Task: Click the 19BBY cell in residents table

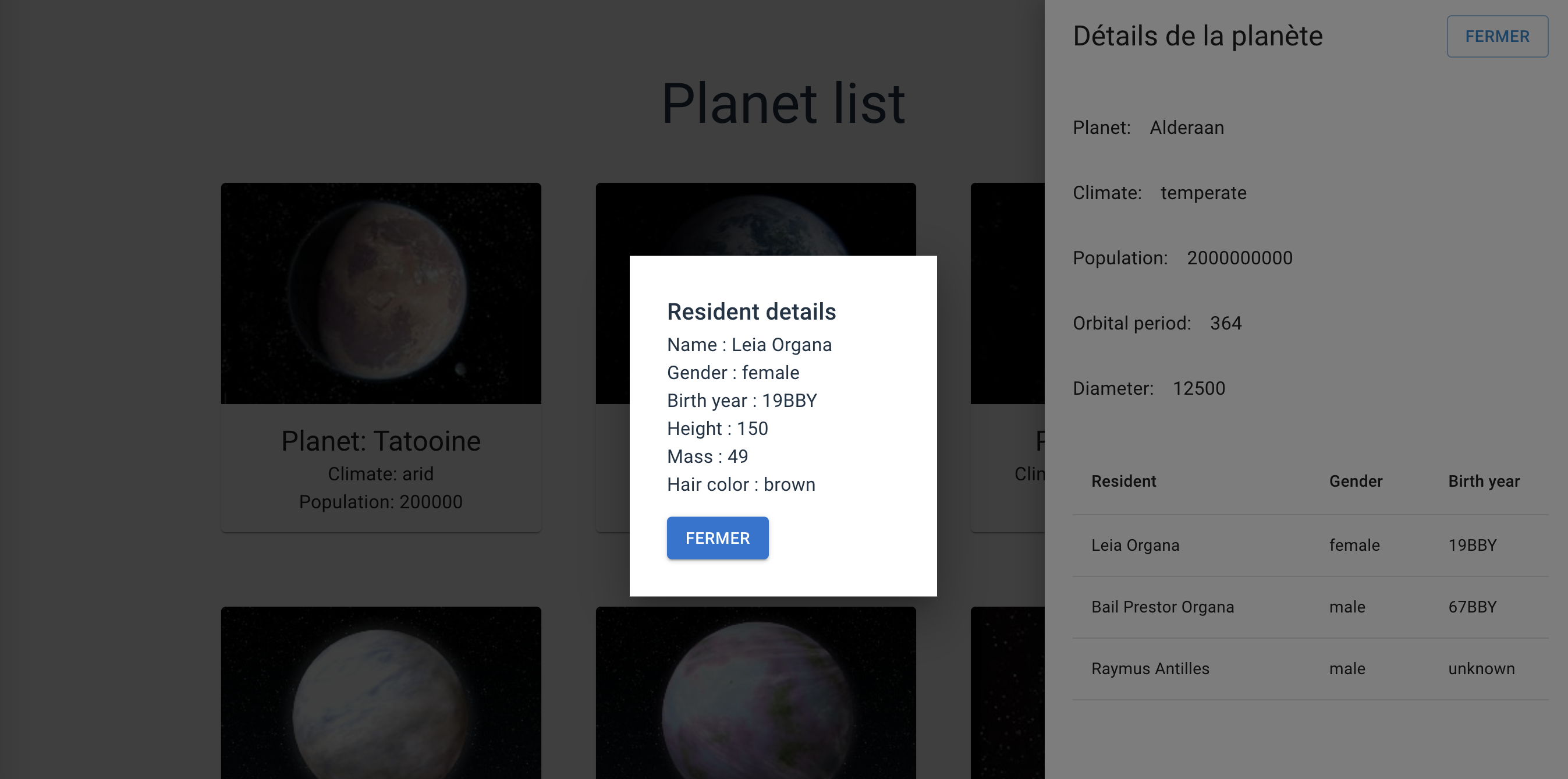Action: 1472,545
